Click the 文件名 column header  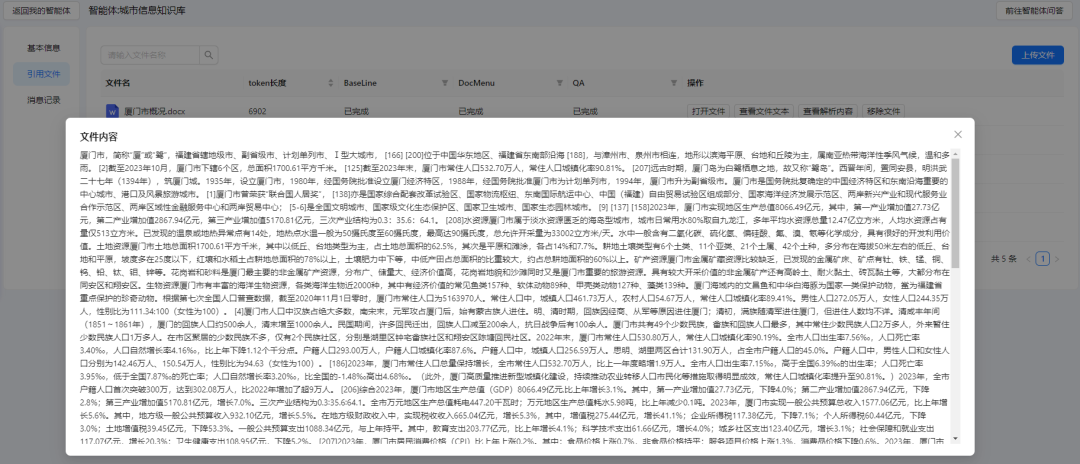pos(118,83)
